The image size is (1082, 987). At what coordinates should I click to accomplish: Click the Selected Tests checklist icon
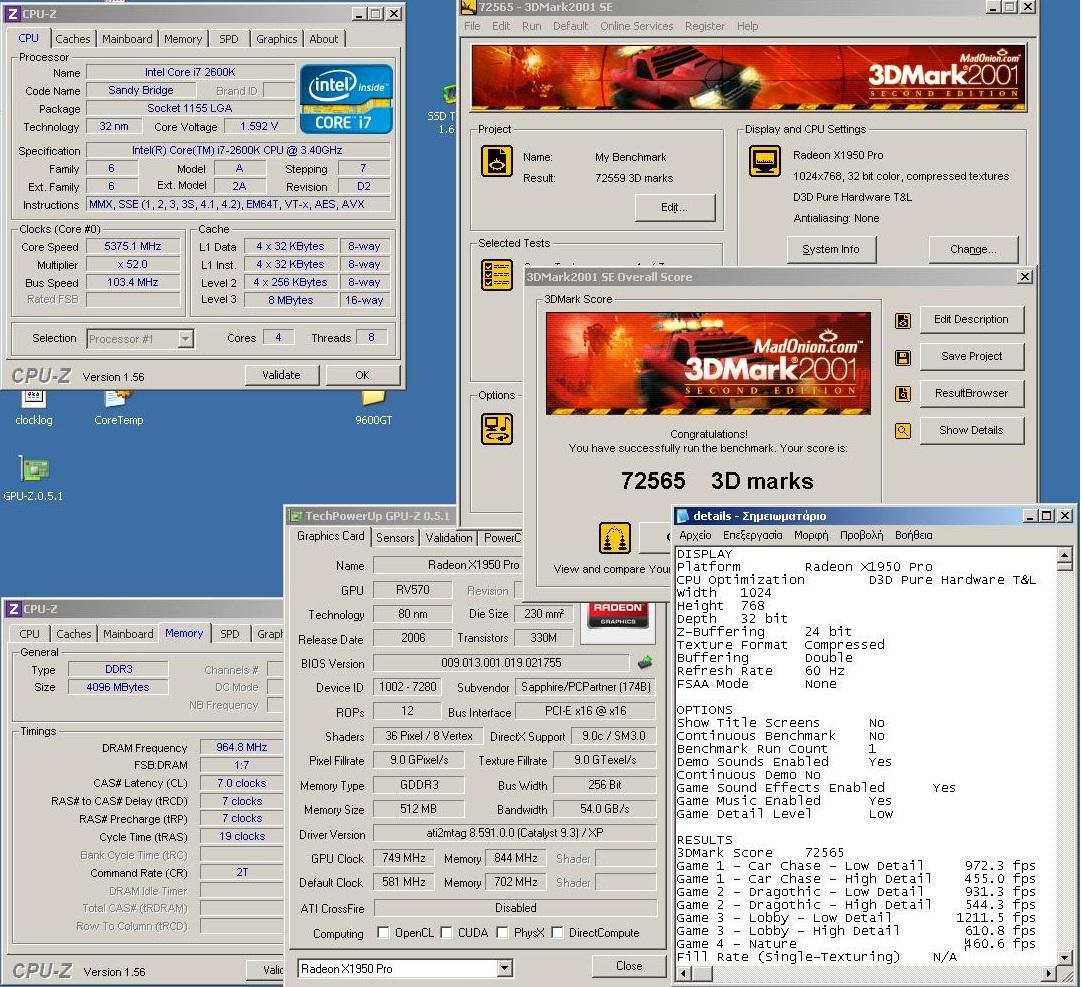(496, 275)
